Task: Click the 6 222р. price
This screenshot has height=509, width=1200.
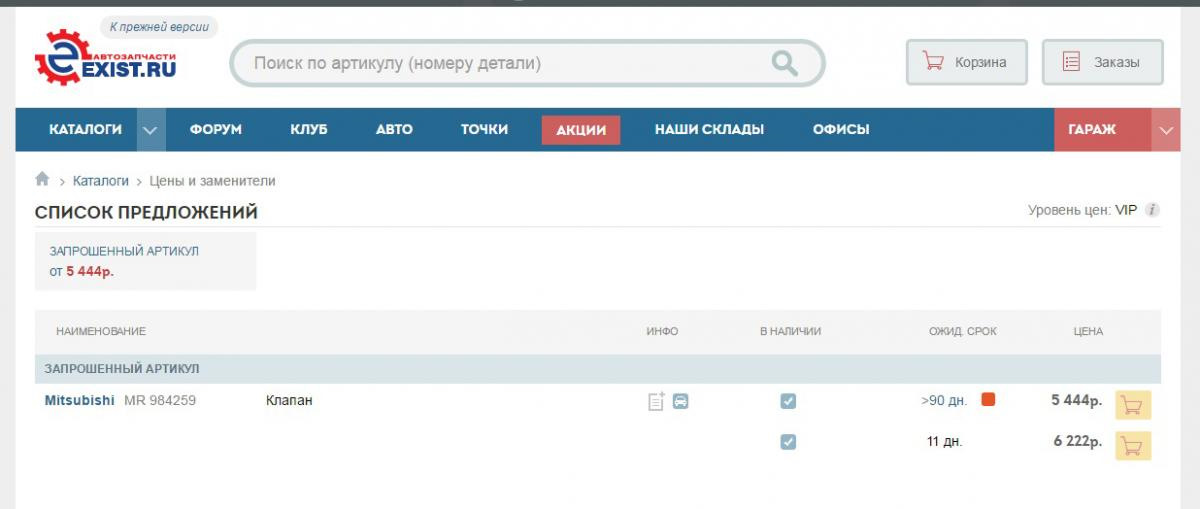Action: click(x=1077, y=441)
